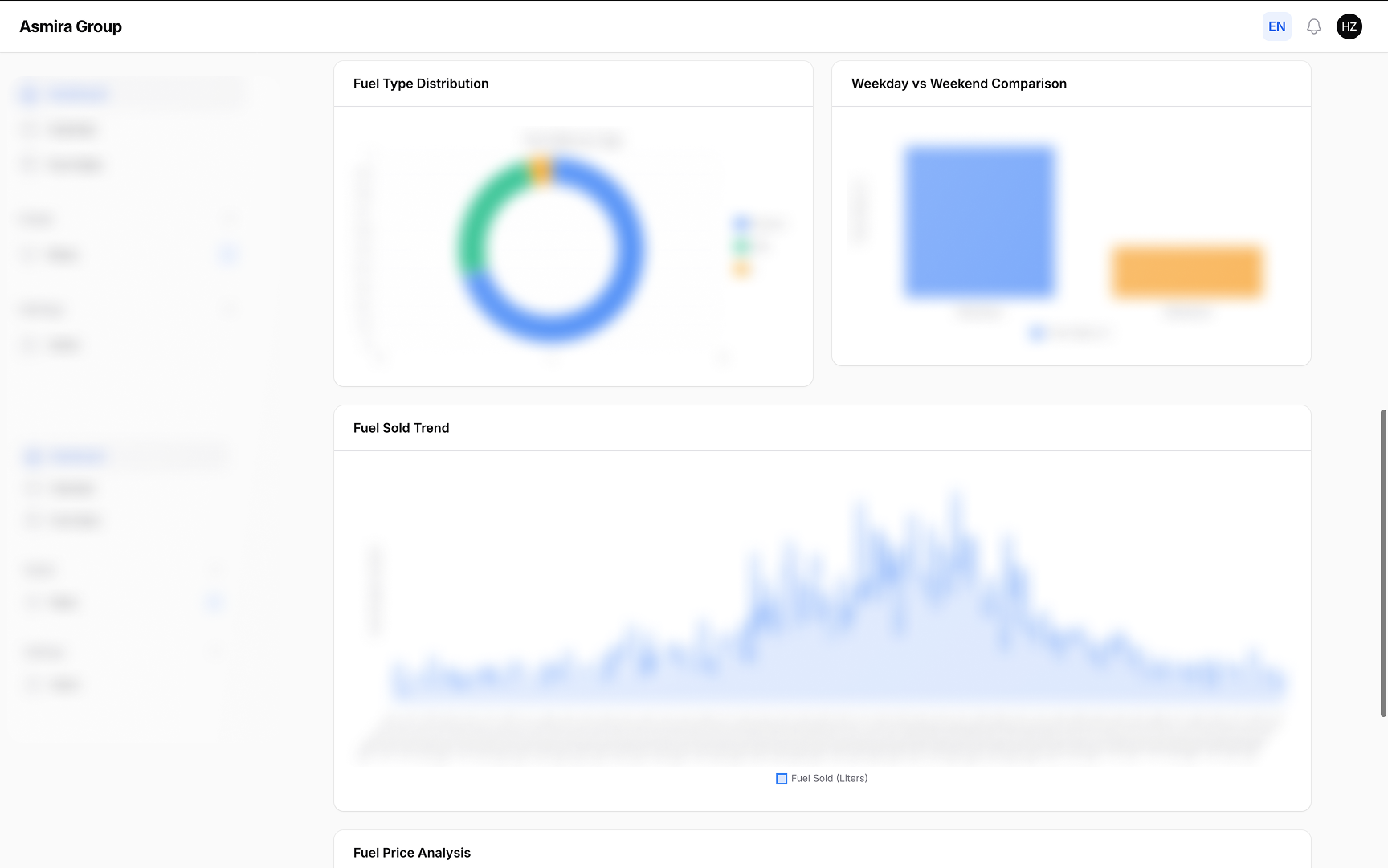Screen dimensions: 1388x868
Task: Click the Fuel Sold Trend card header
Action: pyautogui.click(x=401, y=428)
